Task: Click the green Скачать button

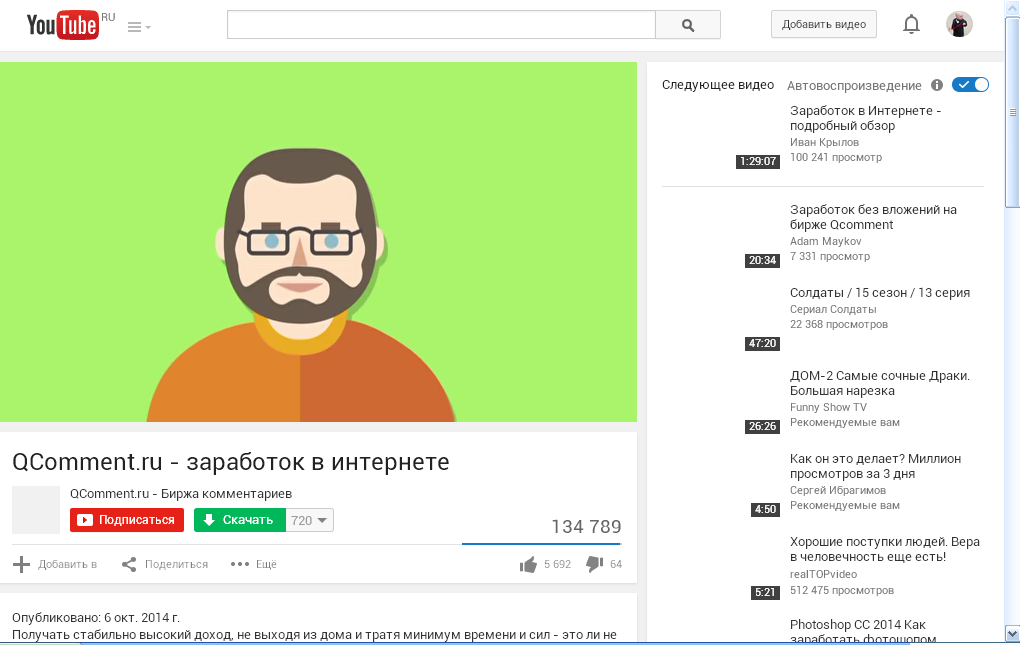Action: (x=239, y=520)
